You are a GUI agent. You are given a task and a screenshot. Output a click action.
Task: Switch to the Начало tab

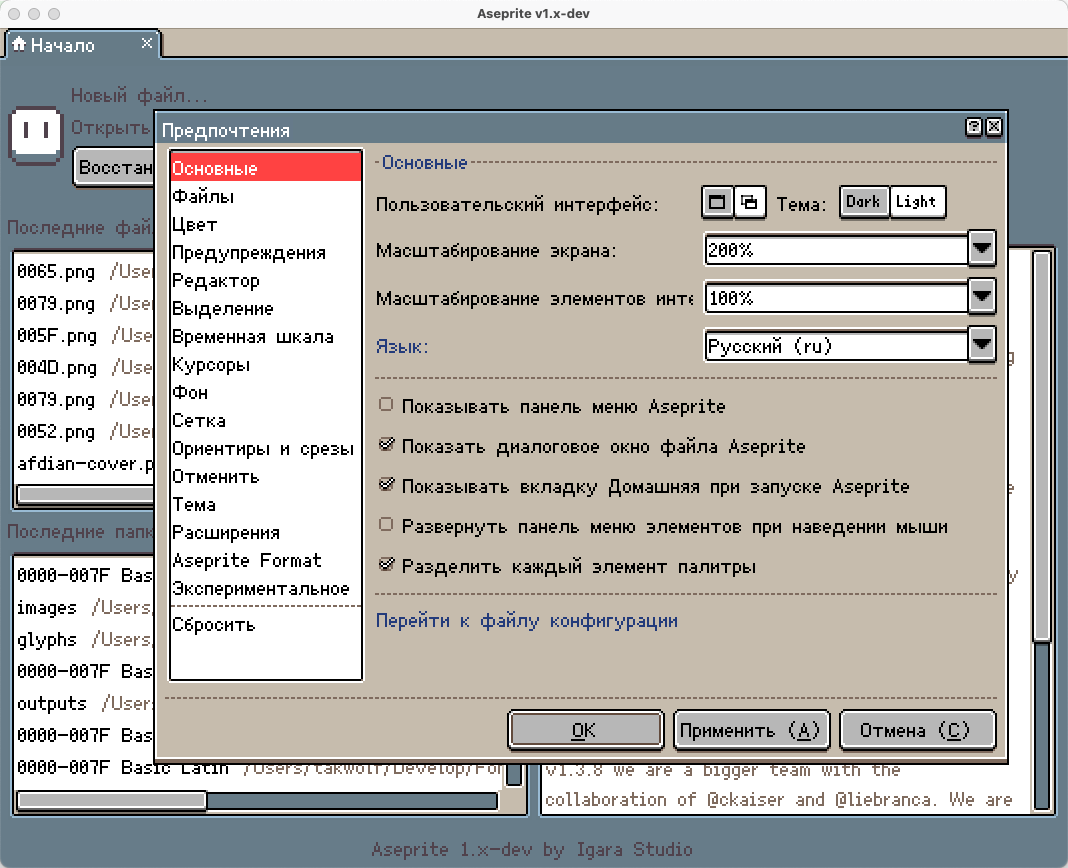[82, 45]
